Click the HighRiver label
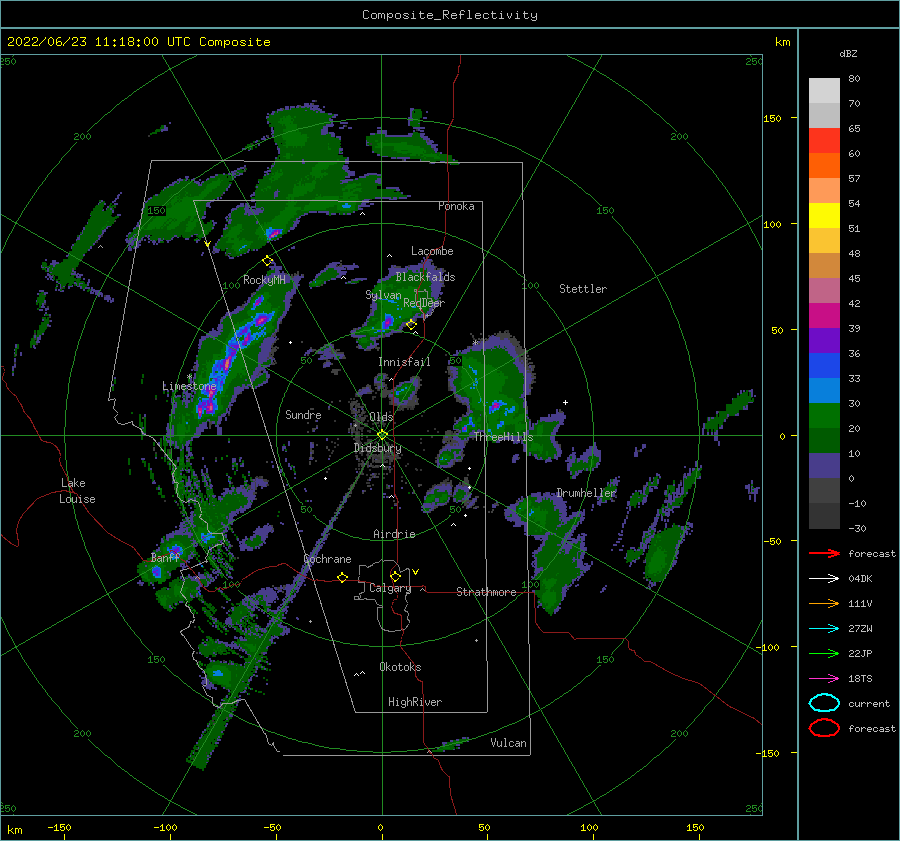This screenshot has width=900, height=841. point(415,702)
